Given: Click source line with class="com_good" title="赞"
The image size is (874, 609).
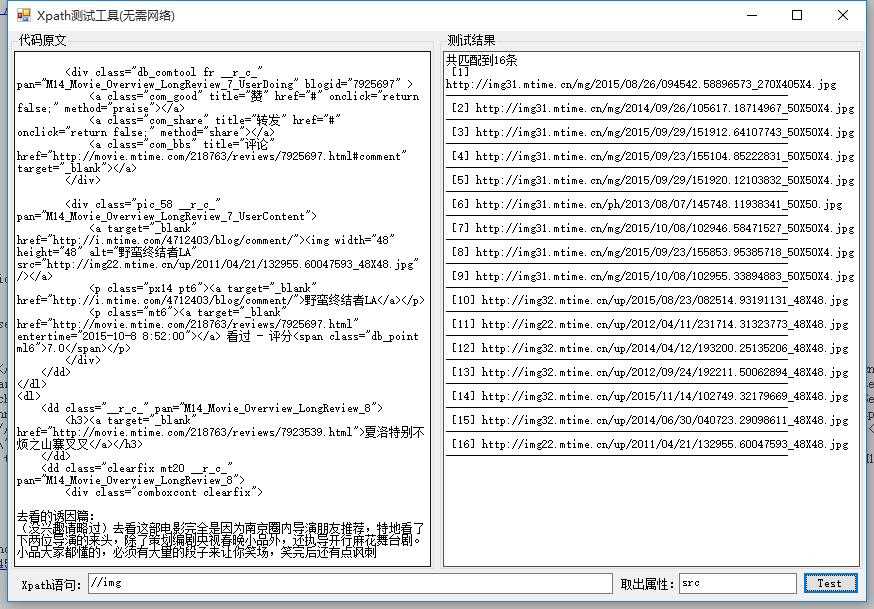Looking at the screenshot, I should click(x=254, y=96).
